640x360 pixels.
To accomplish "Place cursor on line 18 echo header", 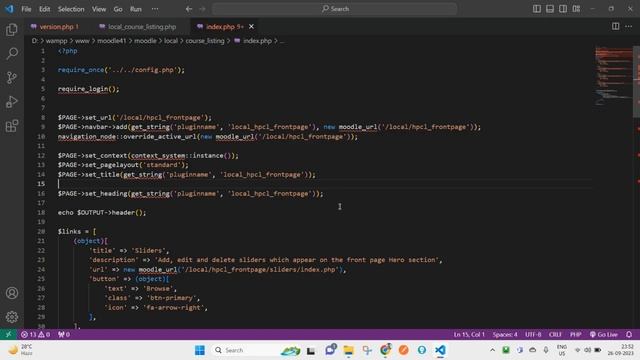I will click(x=102, y=212).
